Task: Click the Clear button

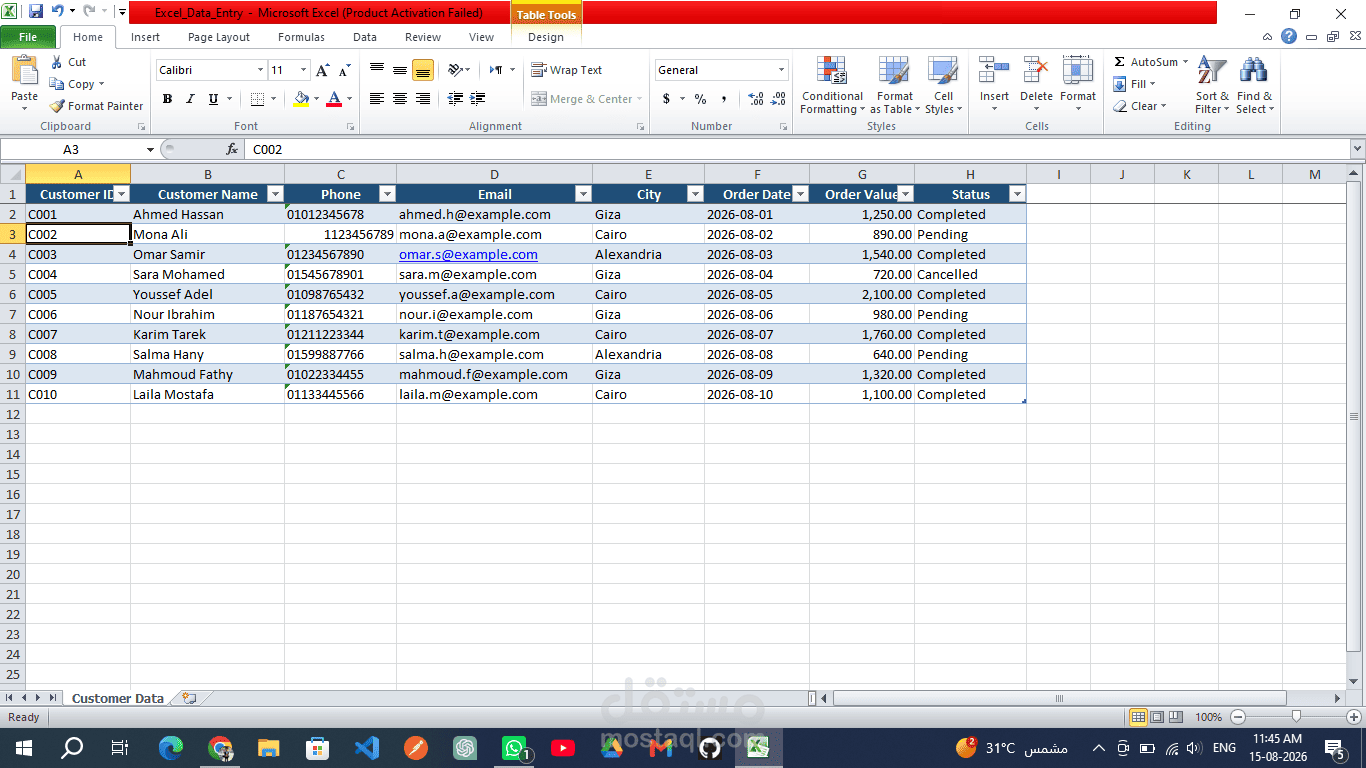Action: coord(1139,106)
